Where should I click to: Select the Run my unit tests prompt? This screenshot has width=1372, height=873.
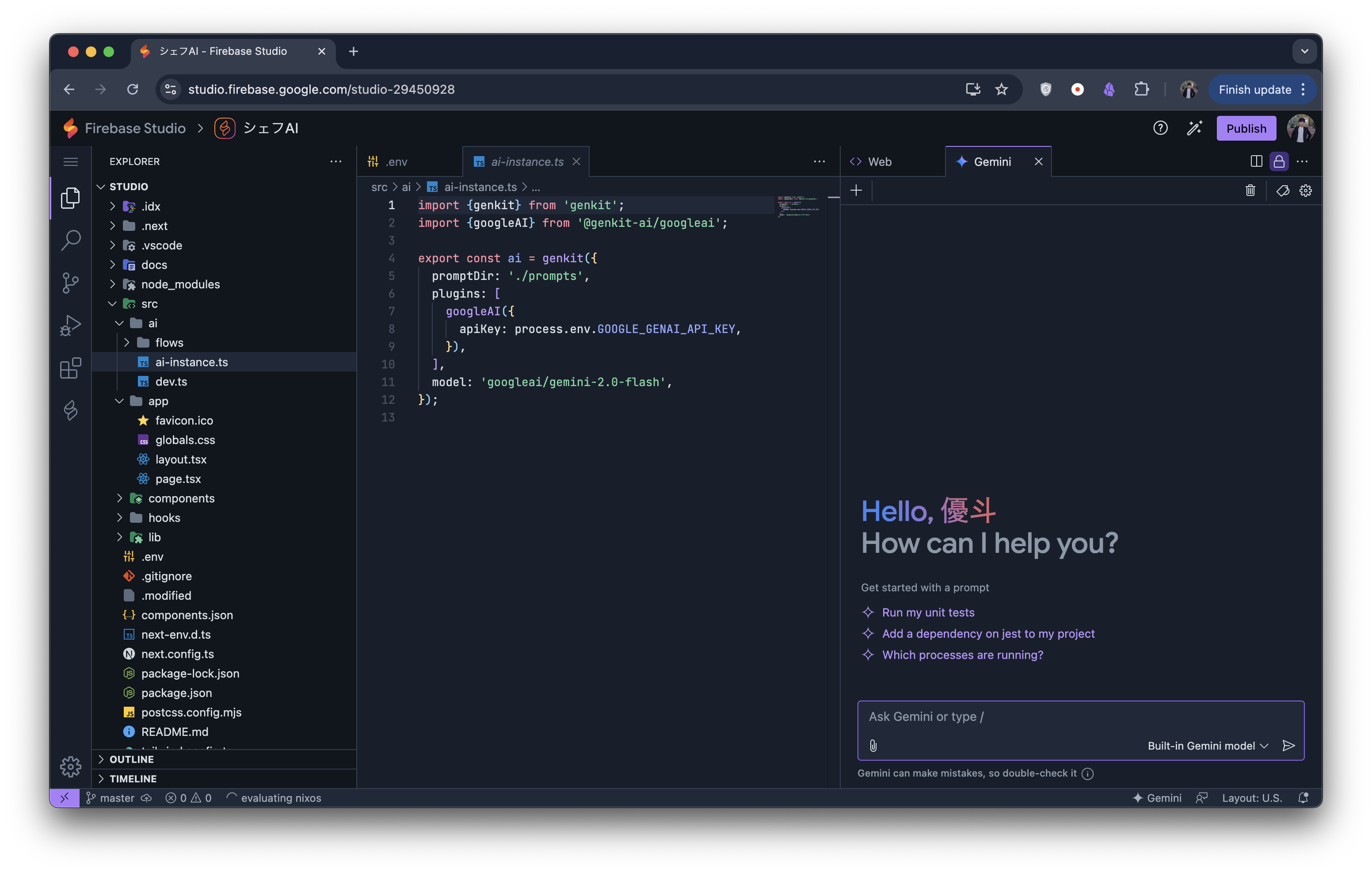(x=928, y=612)
